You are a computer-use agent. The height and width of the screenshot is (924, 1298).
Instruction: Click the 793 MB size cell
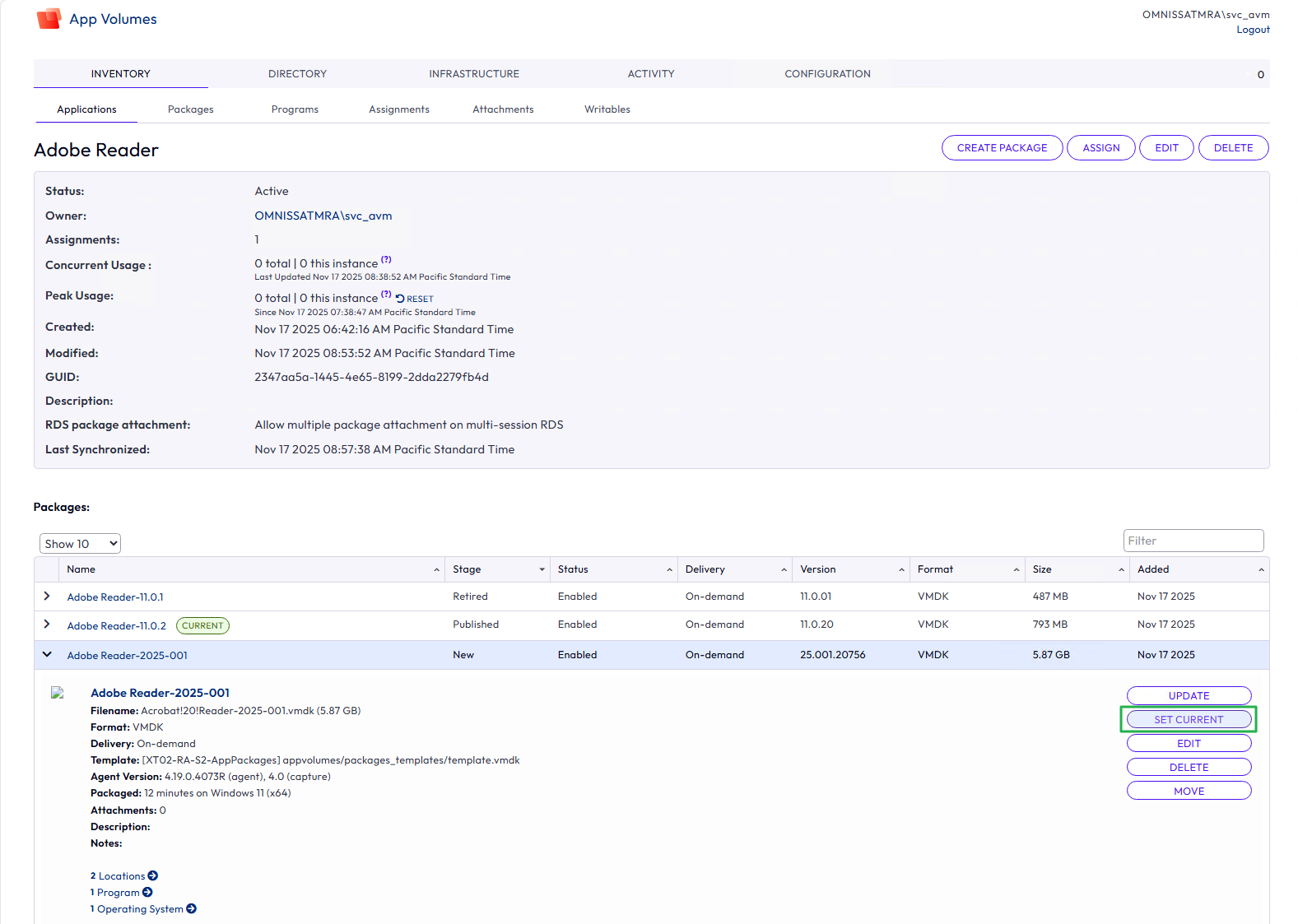[1049, 624]
